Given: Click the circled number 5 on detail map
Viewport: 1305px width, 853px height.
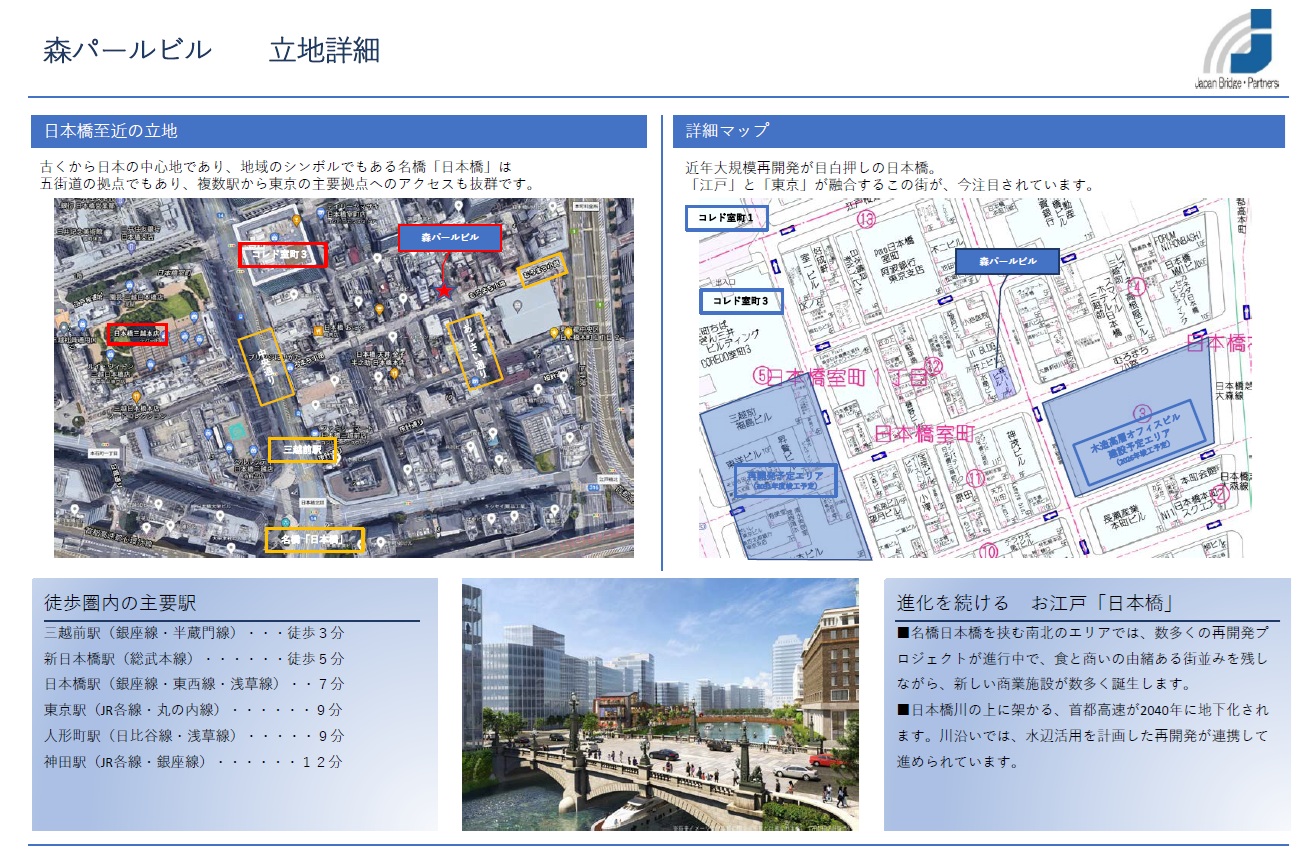Looking at the screenshot, I should [762, 376].
